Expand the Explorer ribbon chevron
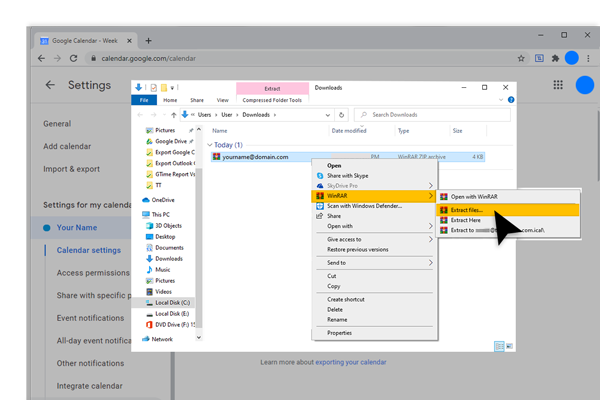The width and height of the screenshot is (600, 400). pos(501,100)
